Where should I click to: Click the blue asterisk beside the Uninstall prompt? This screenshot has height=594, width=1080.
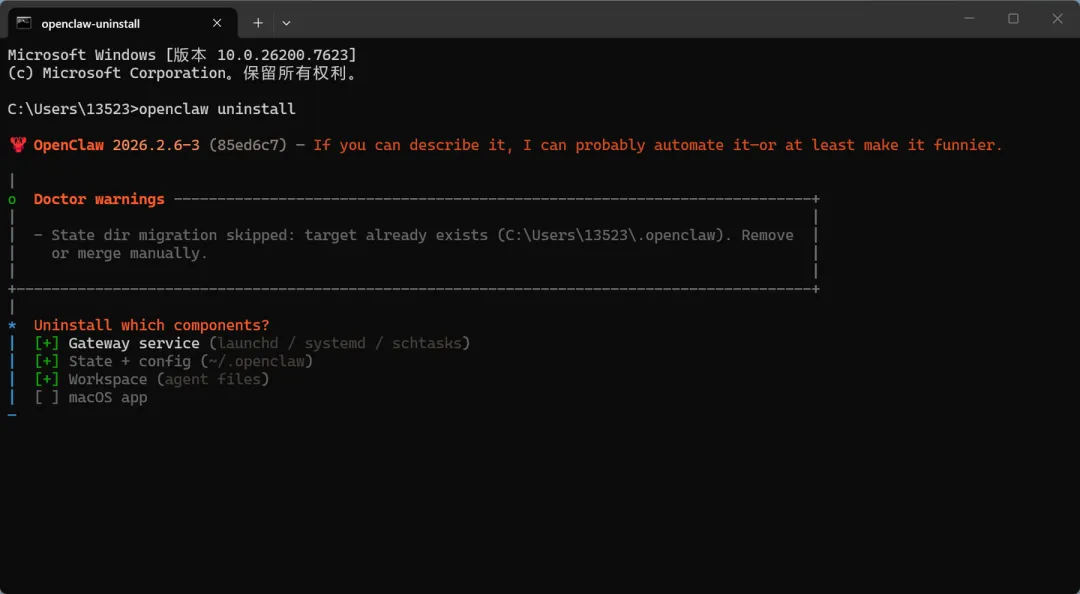pos(12,326)
